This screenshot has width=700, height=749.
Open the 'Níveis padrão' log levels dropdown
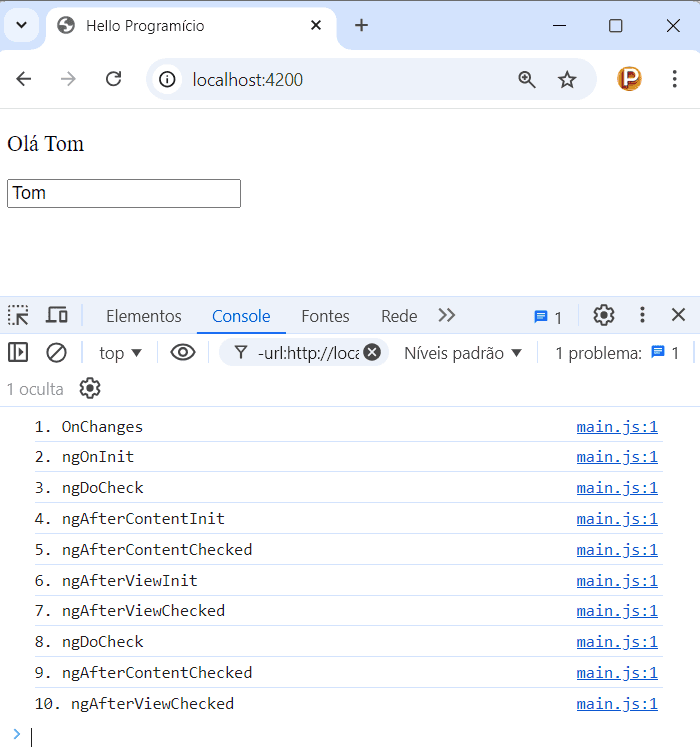[463, 353]
